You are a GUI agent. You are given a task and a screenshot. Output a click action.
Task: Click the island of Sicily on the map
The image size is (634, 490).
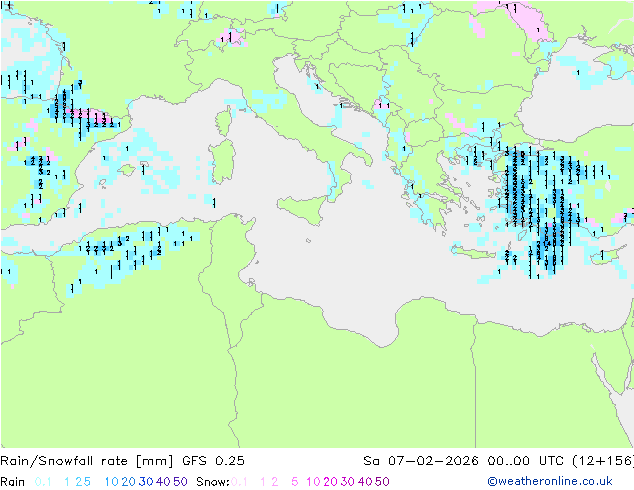303,208
